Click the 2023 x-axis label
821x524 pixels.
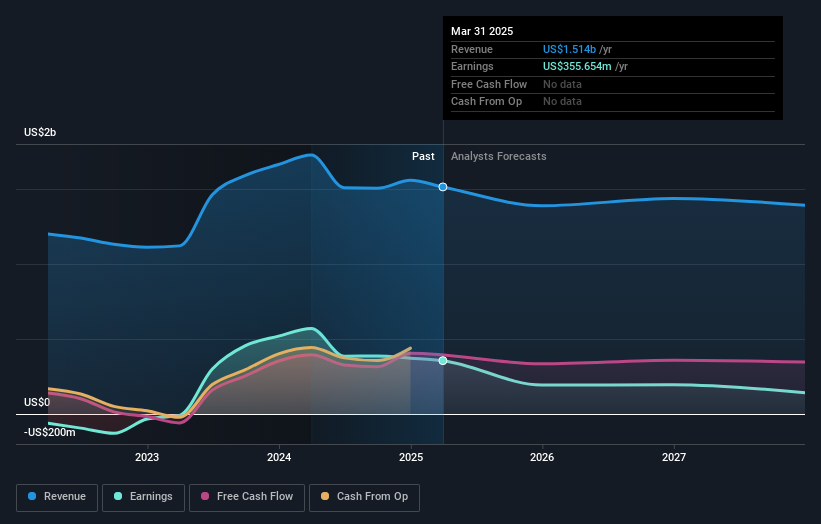click(147, 458)
